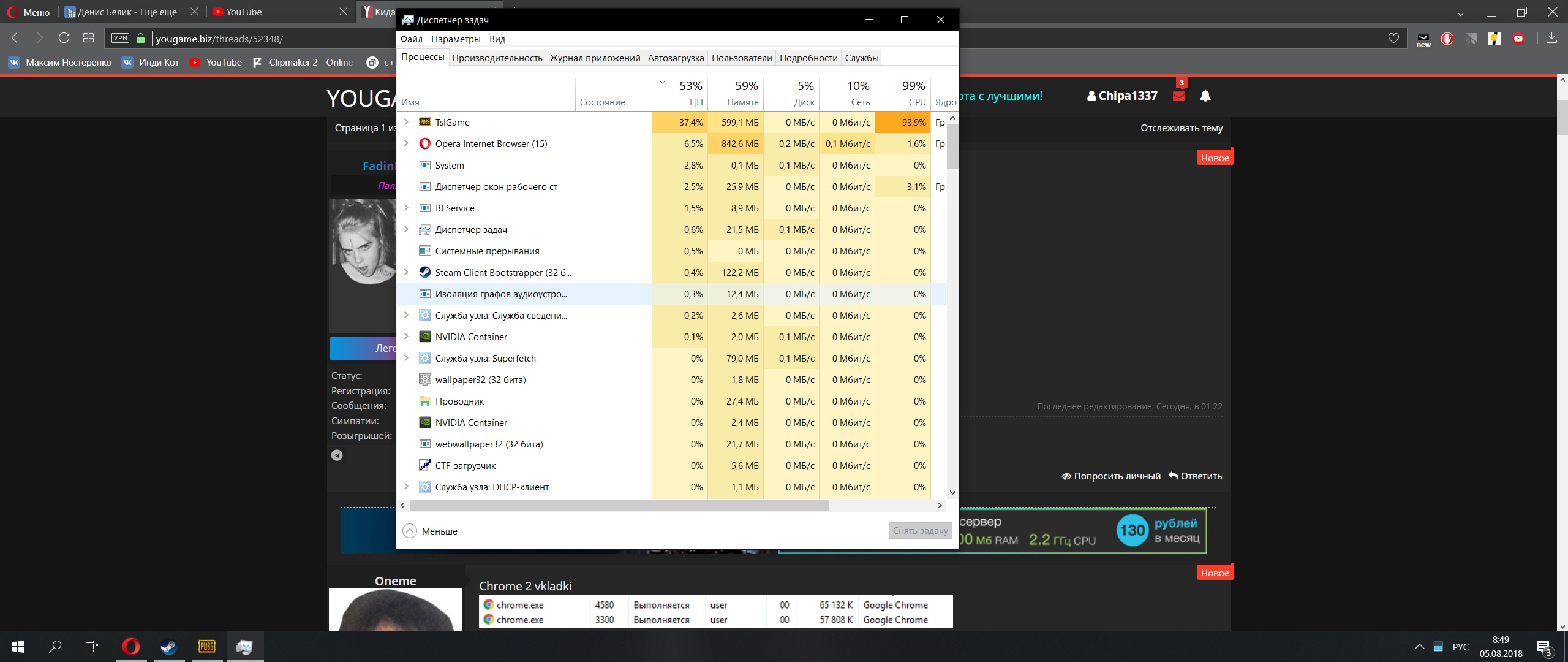Switch to the Производительность tab
The width and height of the screenshot is (1568, 662).
coord(497,58)
